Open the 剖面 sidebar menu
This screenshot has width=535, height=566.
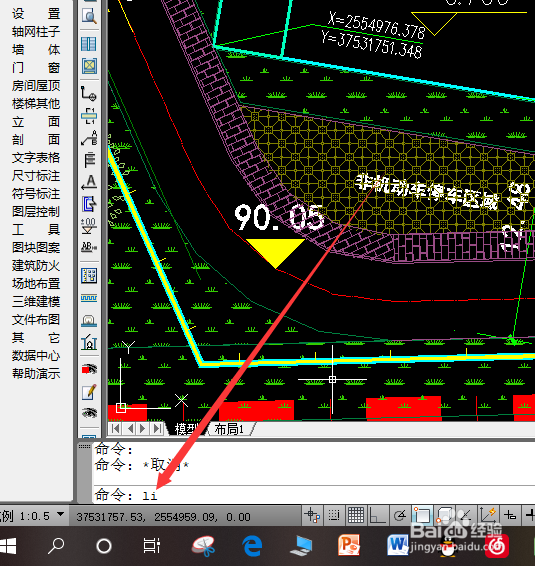36,140
